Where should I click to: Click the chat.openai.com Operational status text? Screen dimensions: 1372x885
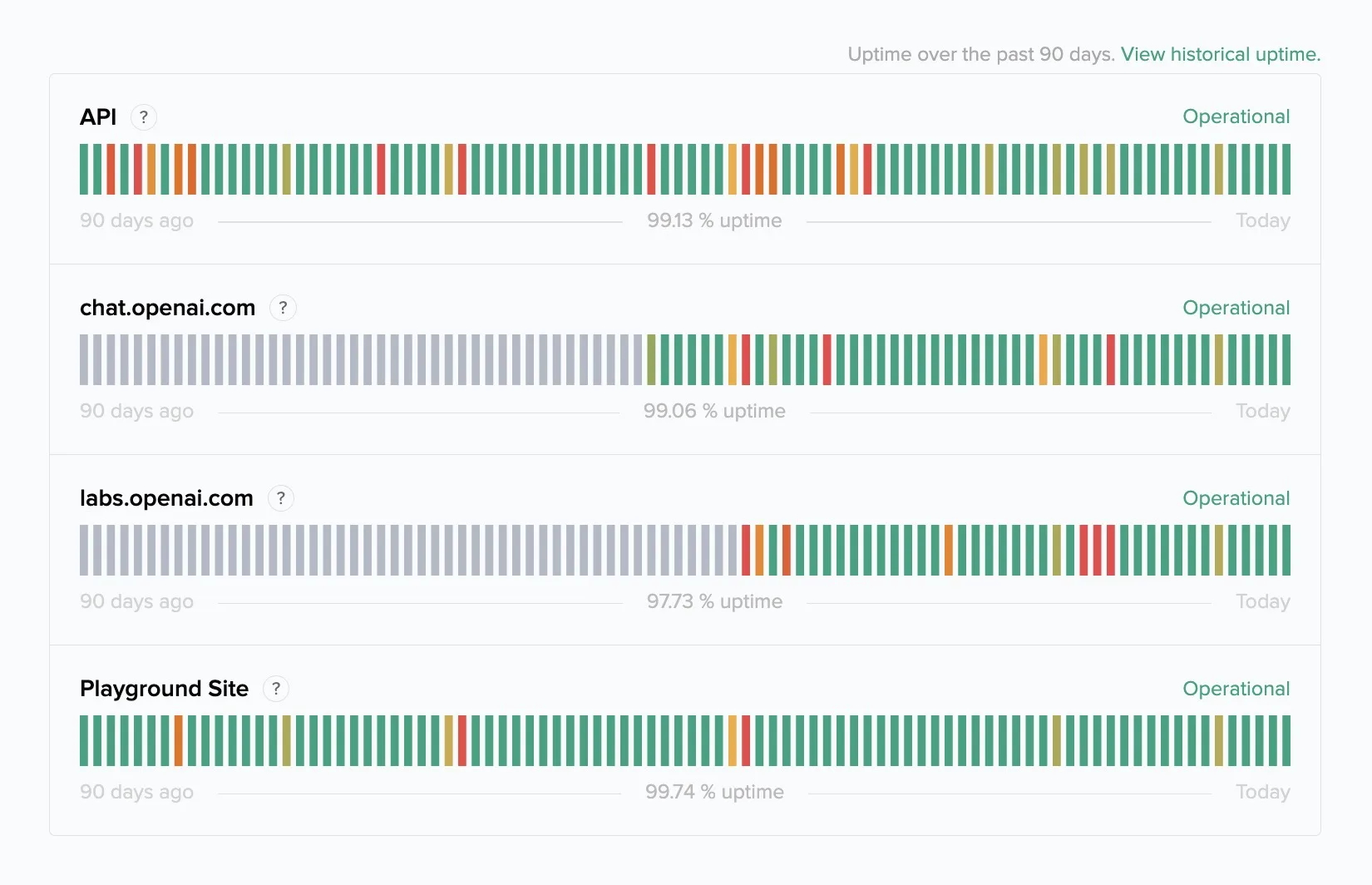1236,308
